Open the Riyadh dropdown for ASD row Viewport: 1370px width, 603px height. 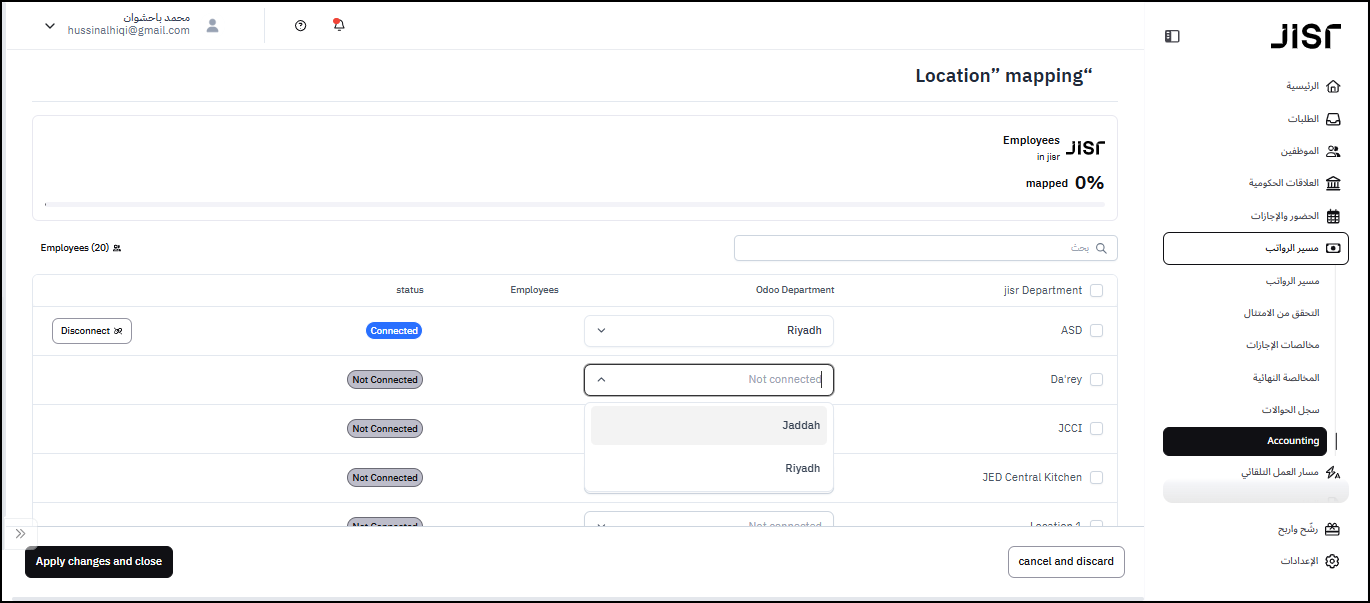click(x=708, y=331)
